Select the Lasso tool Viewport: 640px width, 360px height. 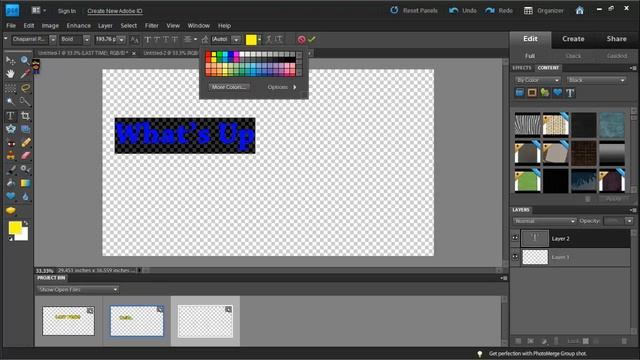pyautogui.click(x=25, y=88)
